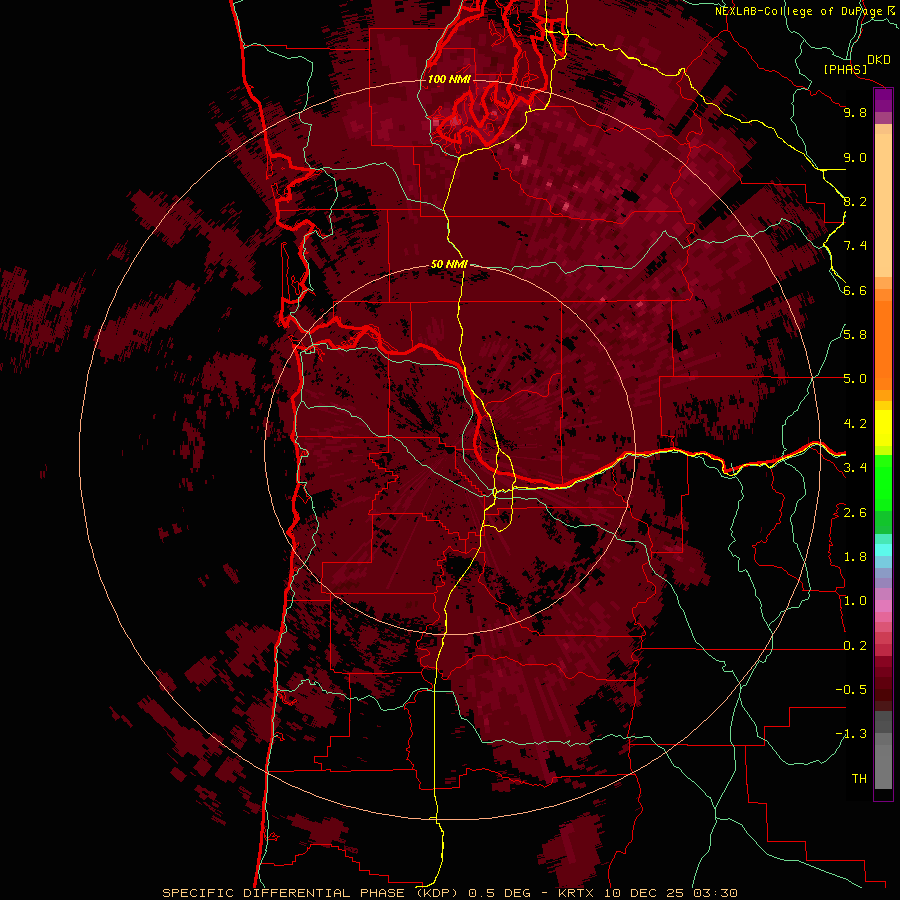Click the NEXLAB-College of DuPage credit text
The image size is (900, 900).
pyautogui.click(x=801, y=11)
